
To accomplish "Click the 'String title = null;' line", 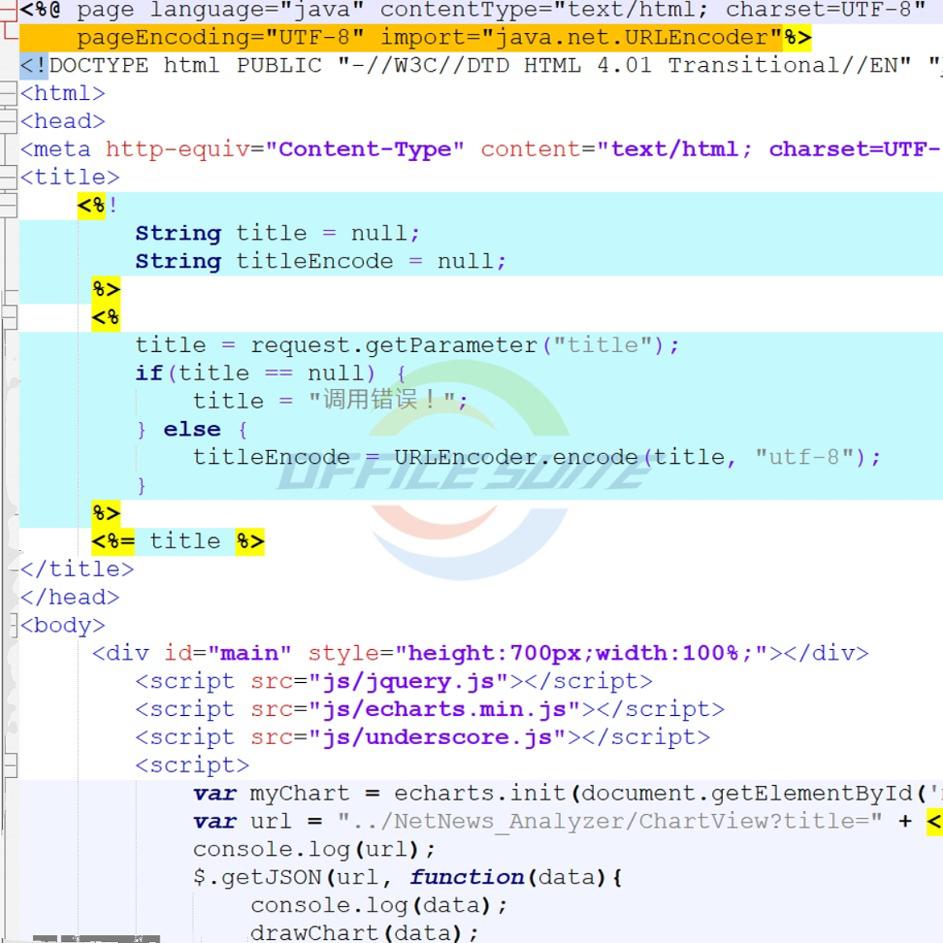I will (x=277, y=233).
